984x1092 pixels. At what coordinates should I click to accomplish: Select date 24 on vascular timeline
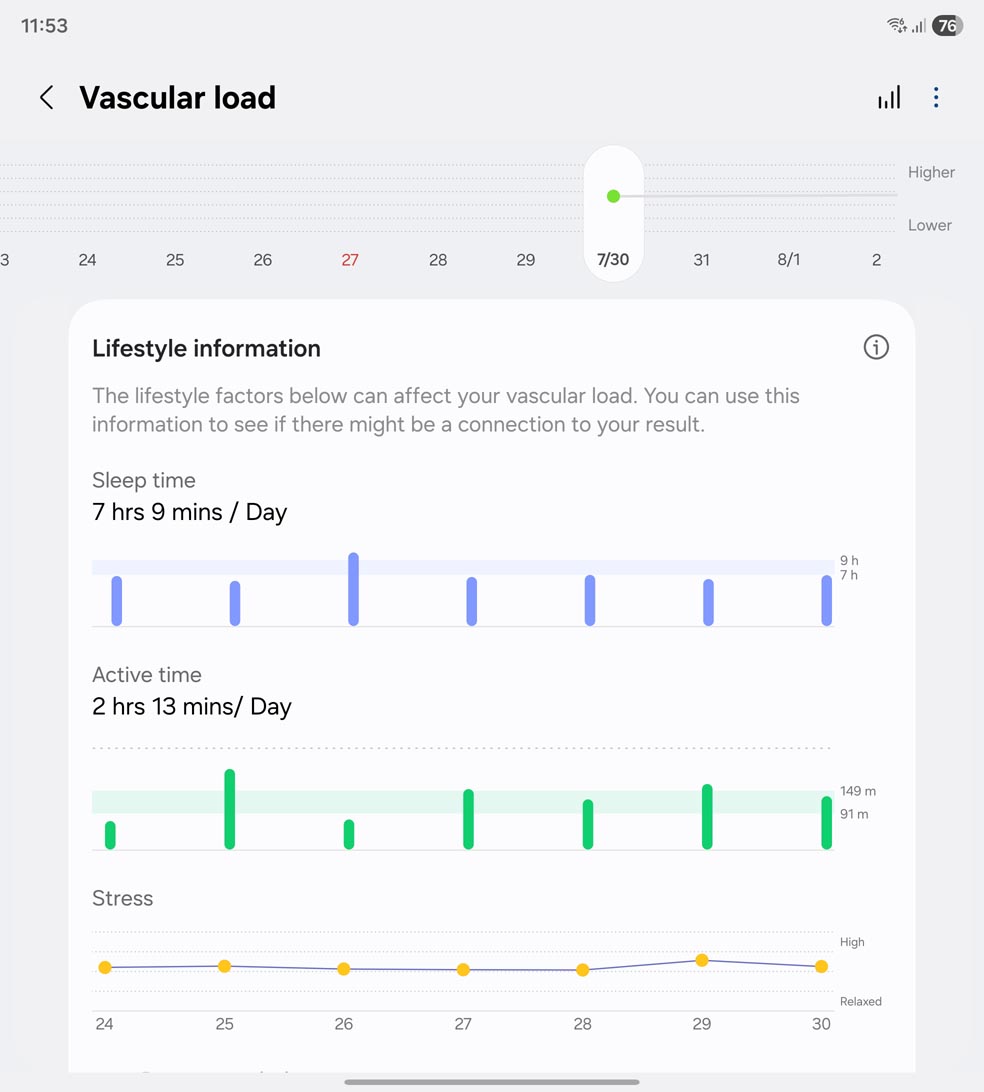point(88,260)
